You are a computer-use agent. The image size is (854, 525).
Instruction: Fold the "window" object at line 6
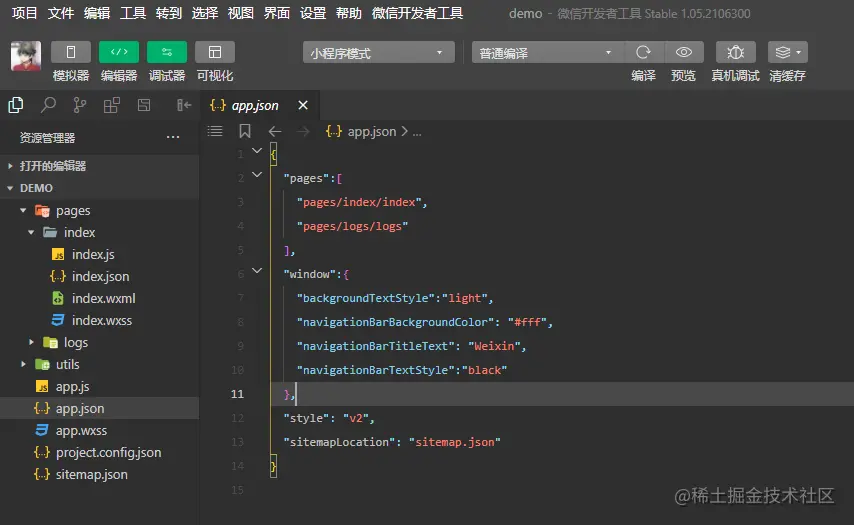(257, 270)
